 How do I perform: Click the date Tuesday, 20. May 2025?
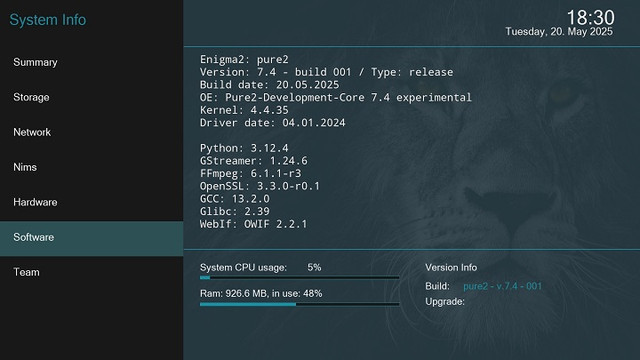pos(559,32)
